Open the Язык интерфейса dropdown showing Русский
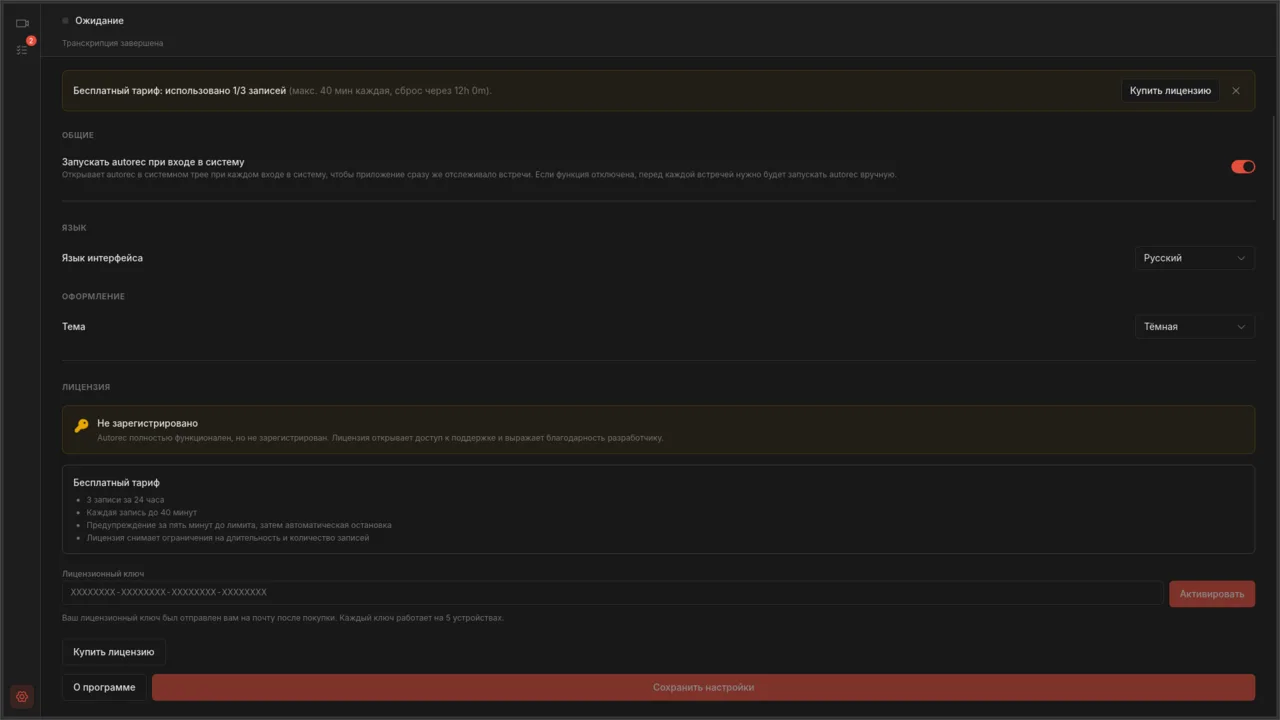 click(x=1195, y=258)
